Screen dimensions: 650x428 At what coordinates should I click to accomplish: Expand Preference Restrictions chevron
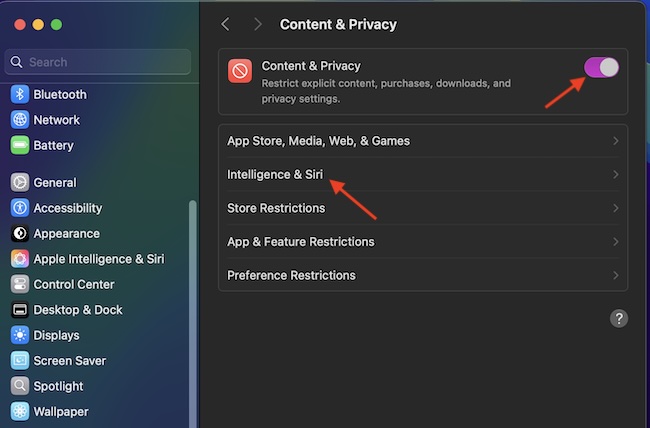click(615, 275)
